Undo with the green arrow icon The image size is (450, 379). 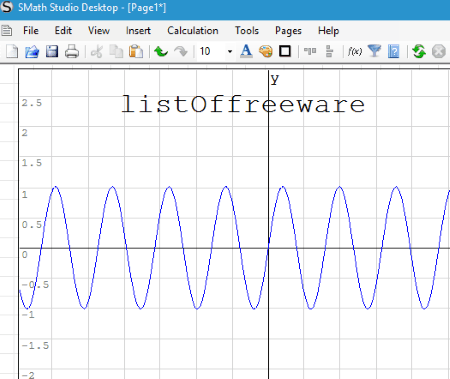[161, 52]
